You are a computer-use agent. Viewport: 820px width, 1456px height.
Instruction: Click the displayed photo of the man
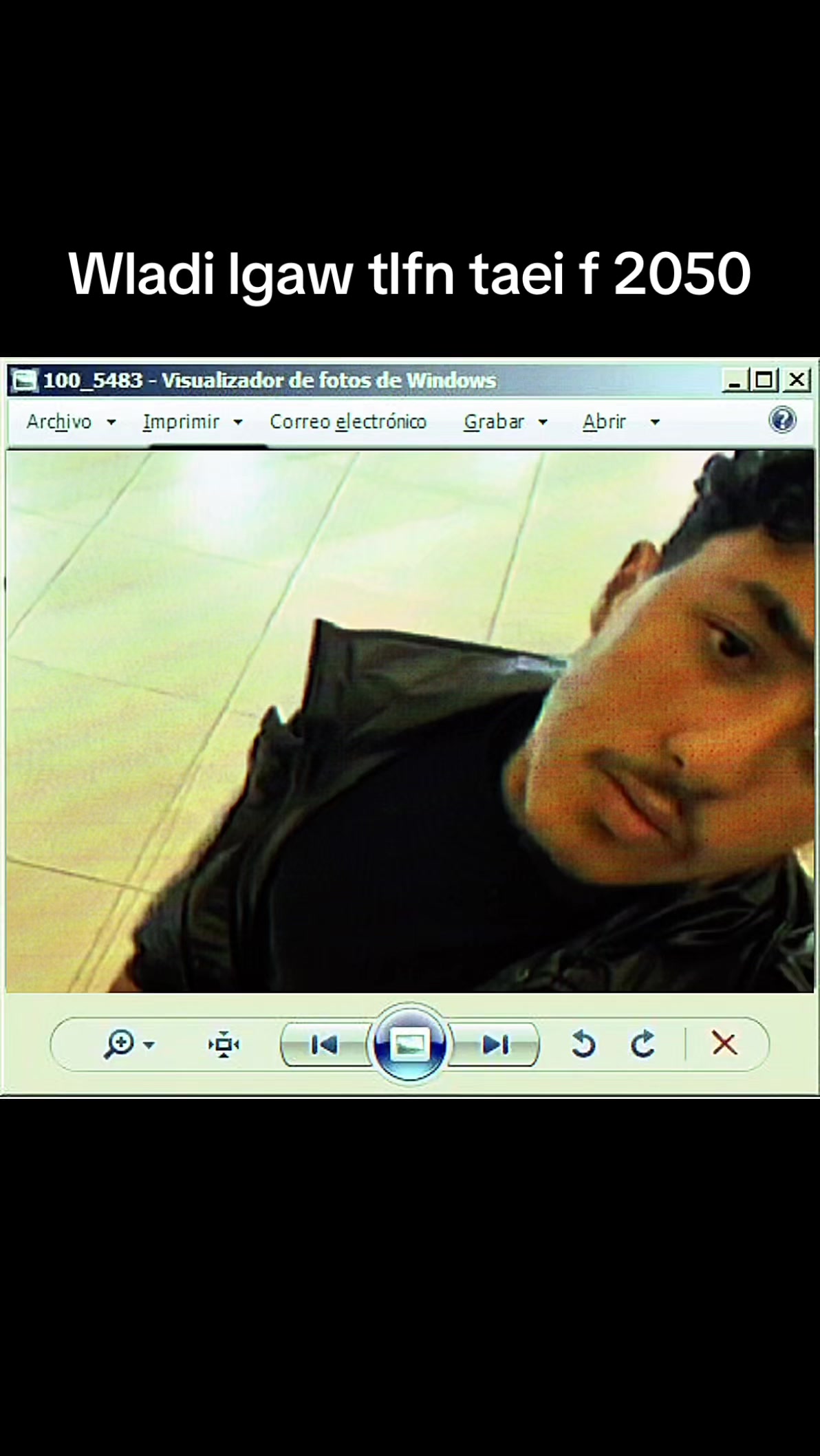pyautogui.click(x=410, y=720)
